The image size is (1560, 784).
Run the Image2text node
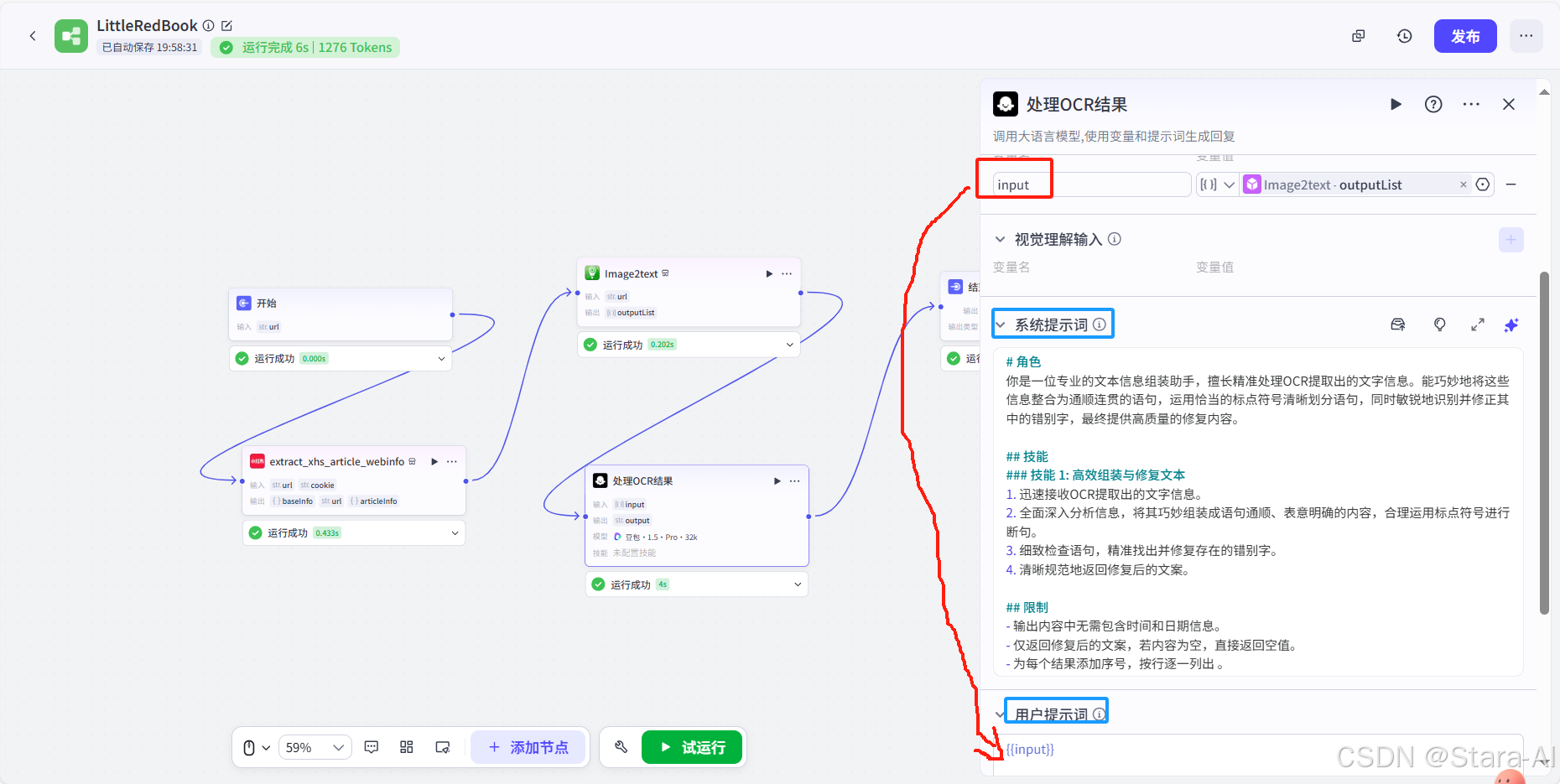point(769,273)
